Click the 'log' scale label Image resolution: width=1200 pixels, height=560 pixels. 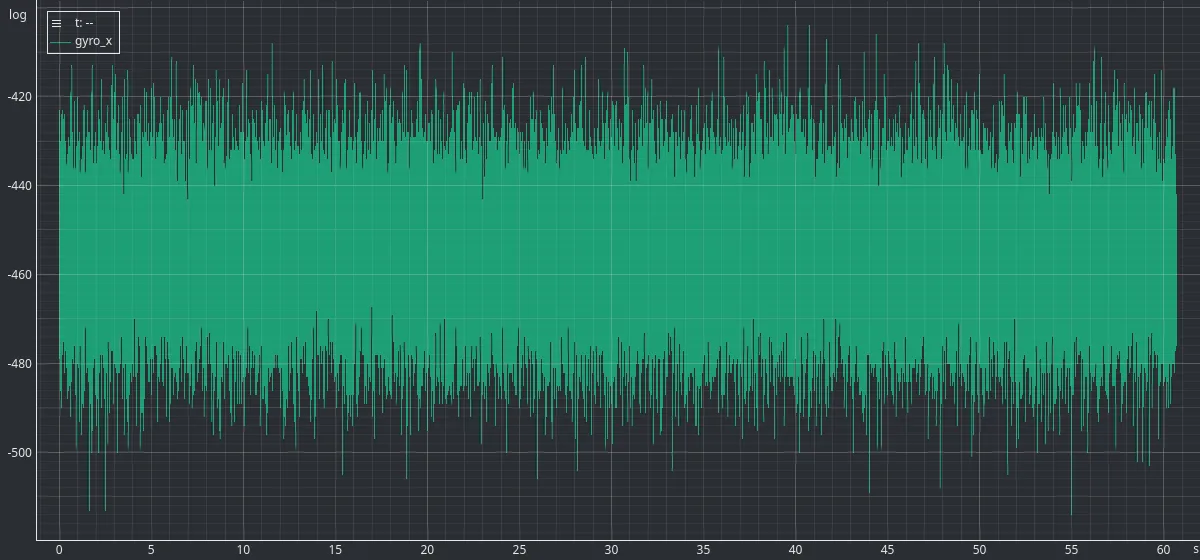click(x=18, y=15)
